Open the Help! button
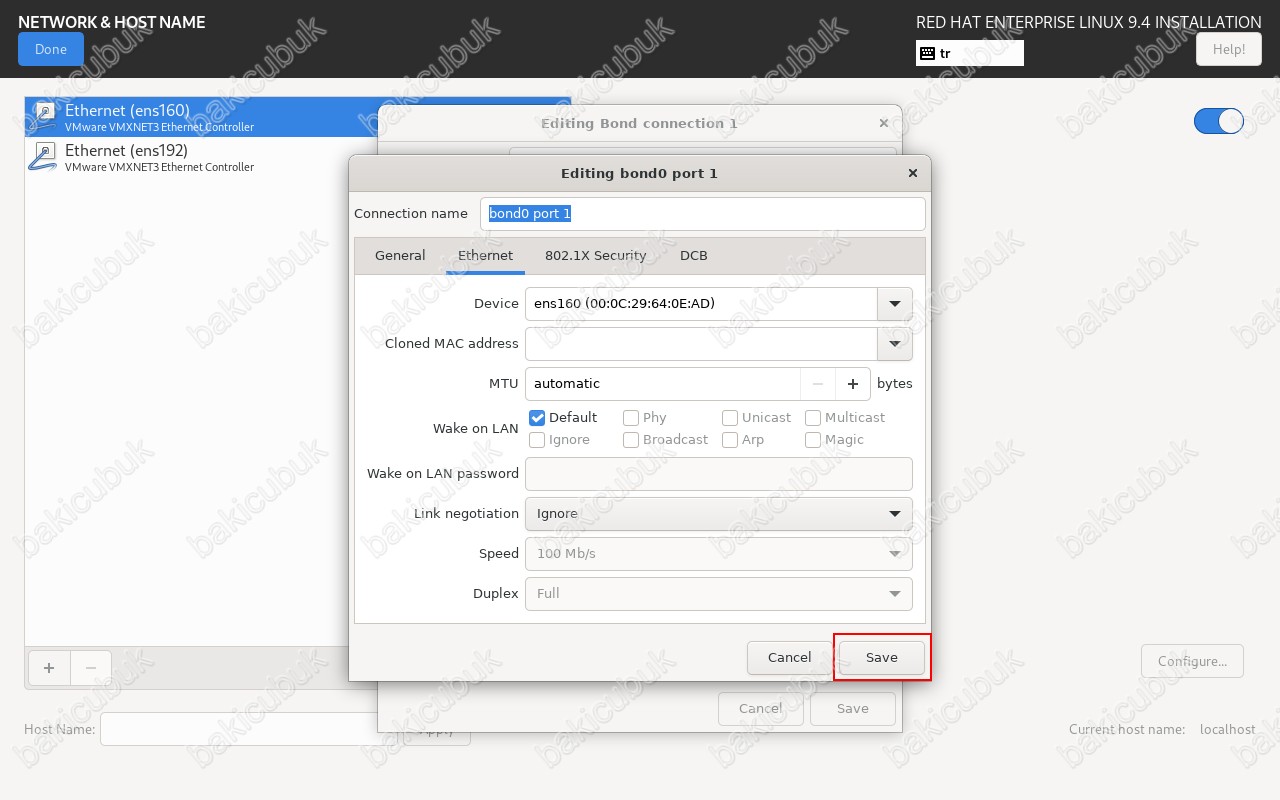Screen dimensions: 1280x800 [1229, 49]
